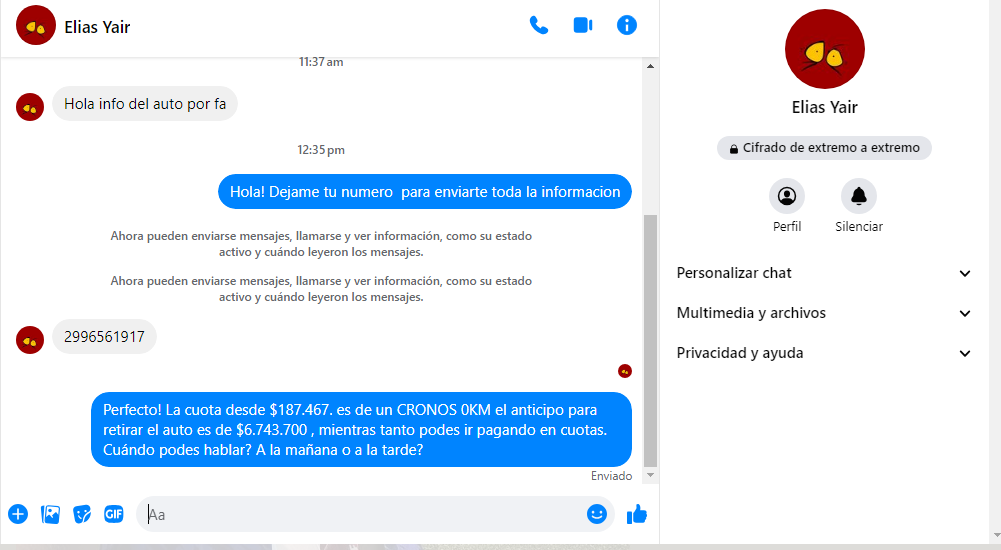Send a thumbs-up like
1001x550 pixels.
[x=637, y=514]
